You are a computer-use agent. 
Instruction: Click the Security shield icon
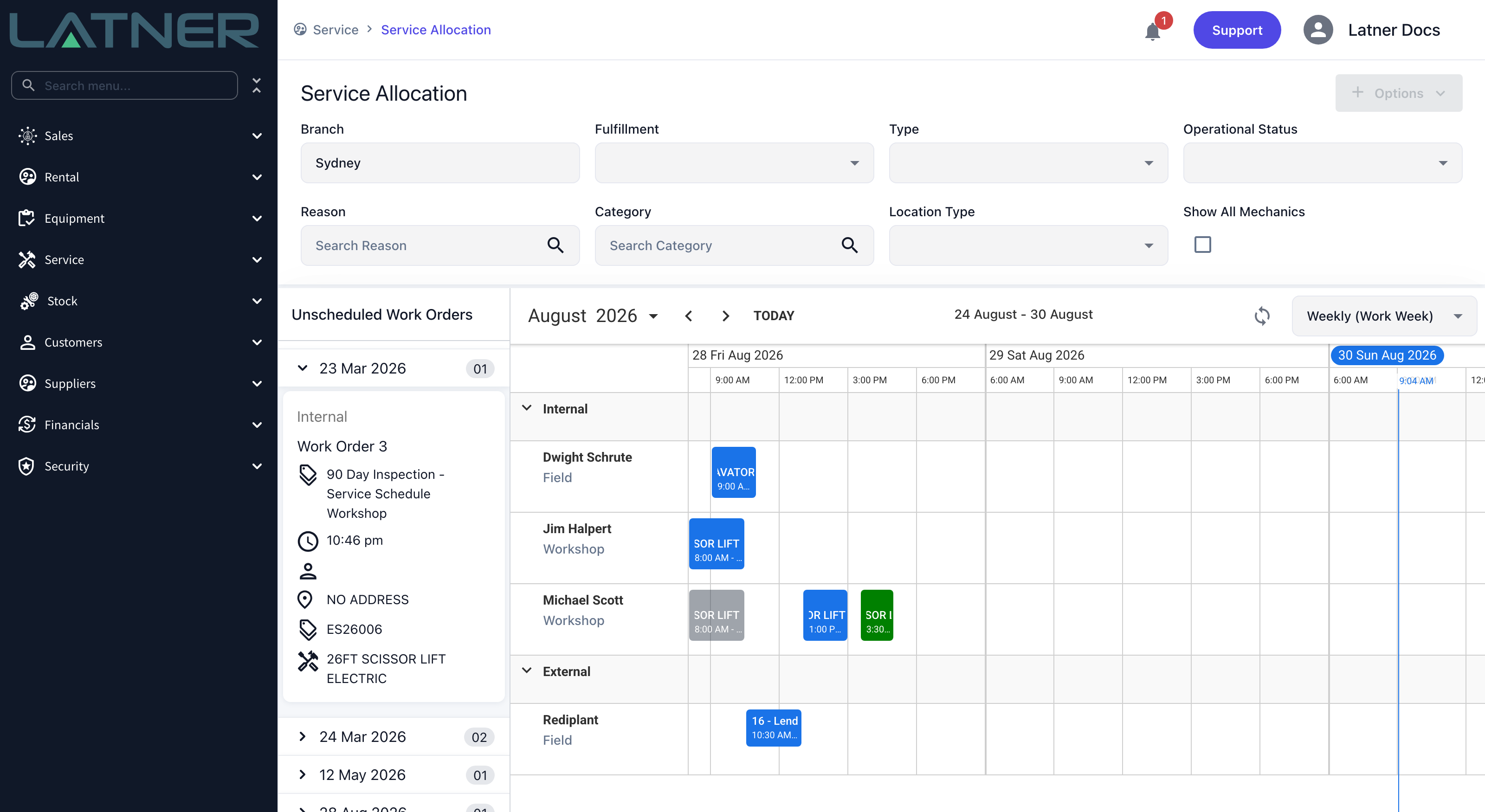[27, 466]
